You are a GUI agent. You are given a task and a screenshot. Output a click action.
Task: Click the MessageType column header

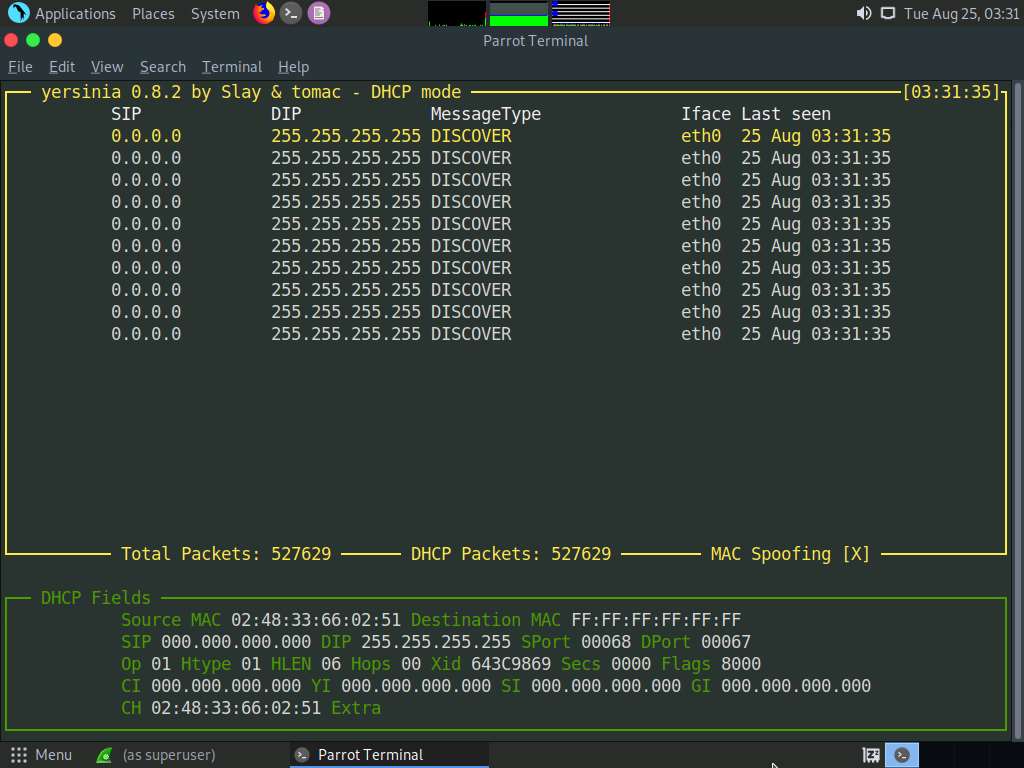point(486,114)
